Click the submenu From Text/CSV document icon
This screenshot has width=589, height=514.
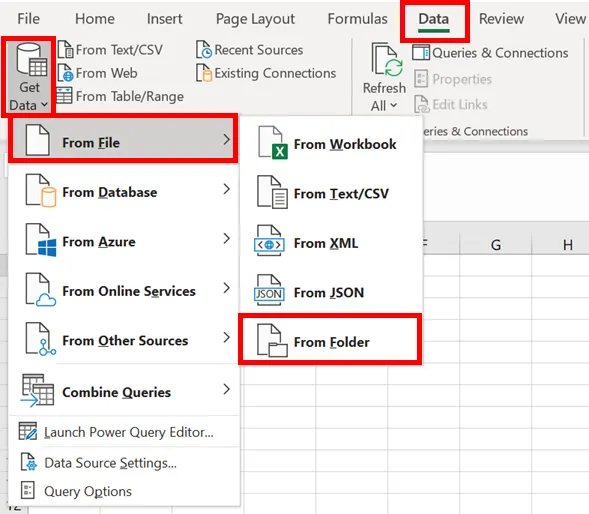click(x=272, y=192)
